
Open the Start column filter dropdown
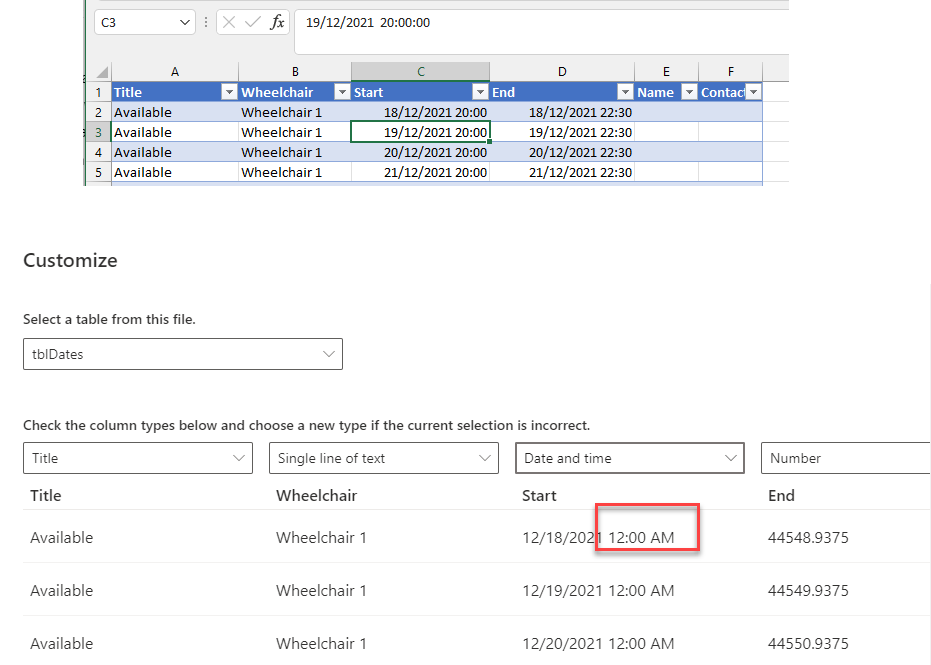480,92
